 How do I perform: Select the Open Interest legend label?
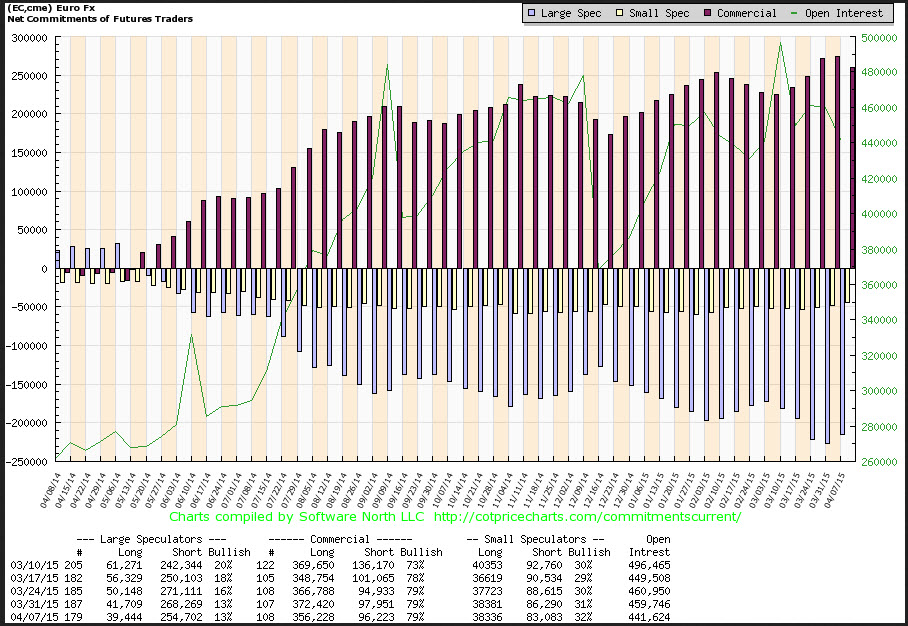tap(849, 14)
